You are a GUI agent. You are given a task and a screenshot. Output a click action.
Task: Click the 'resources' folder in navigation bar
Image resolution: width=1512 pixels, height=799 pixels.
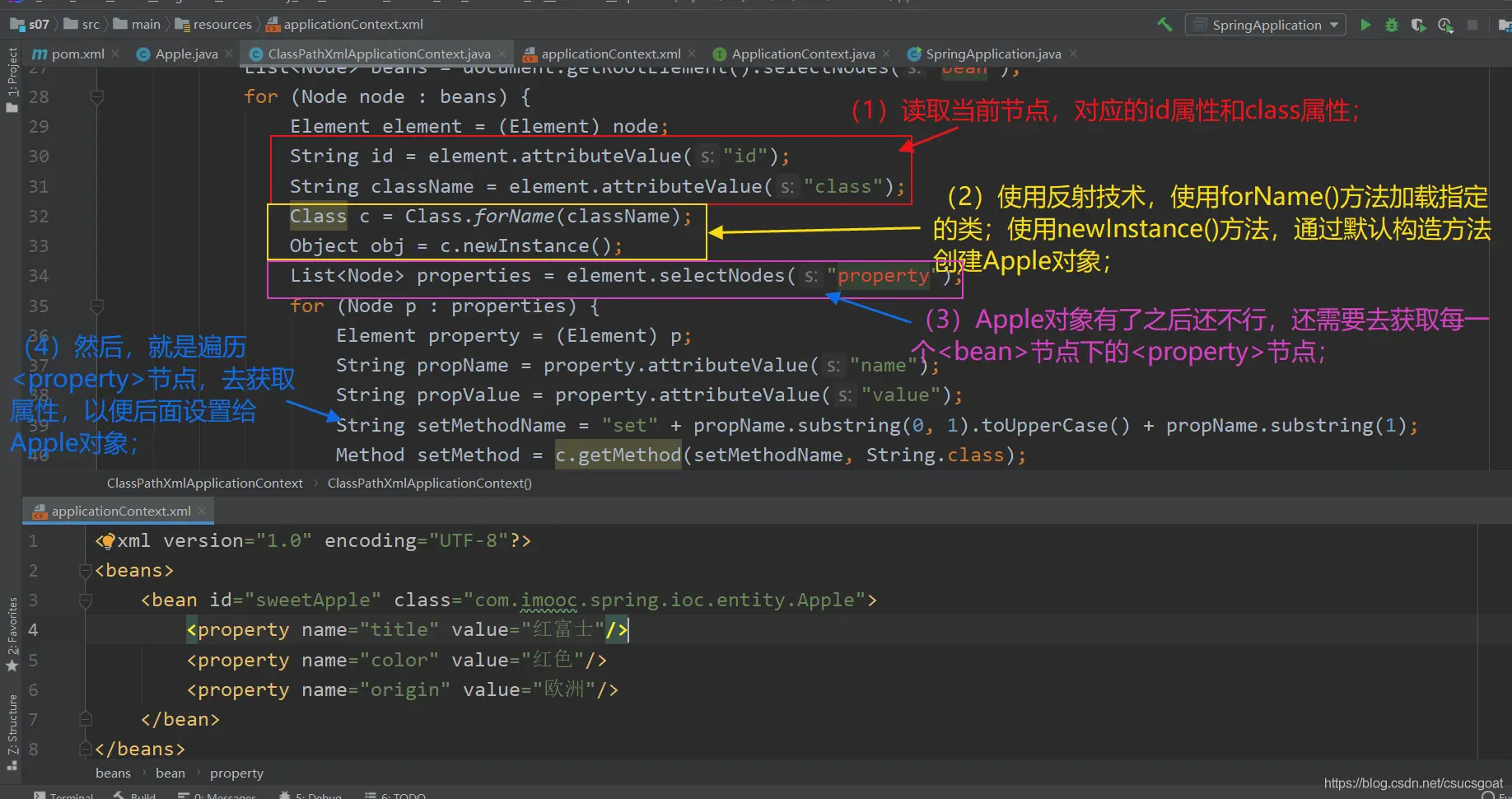[x=222, y=25]
